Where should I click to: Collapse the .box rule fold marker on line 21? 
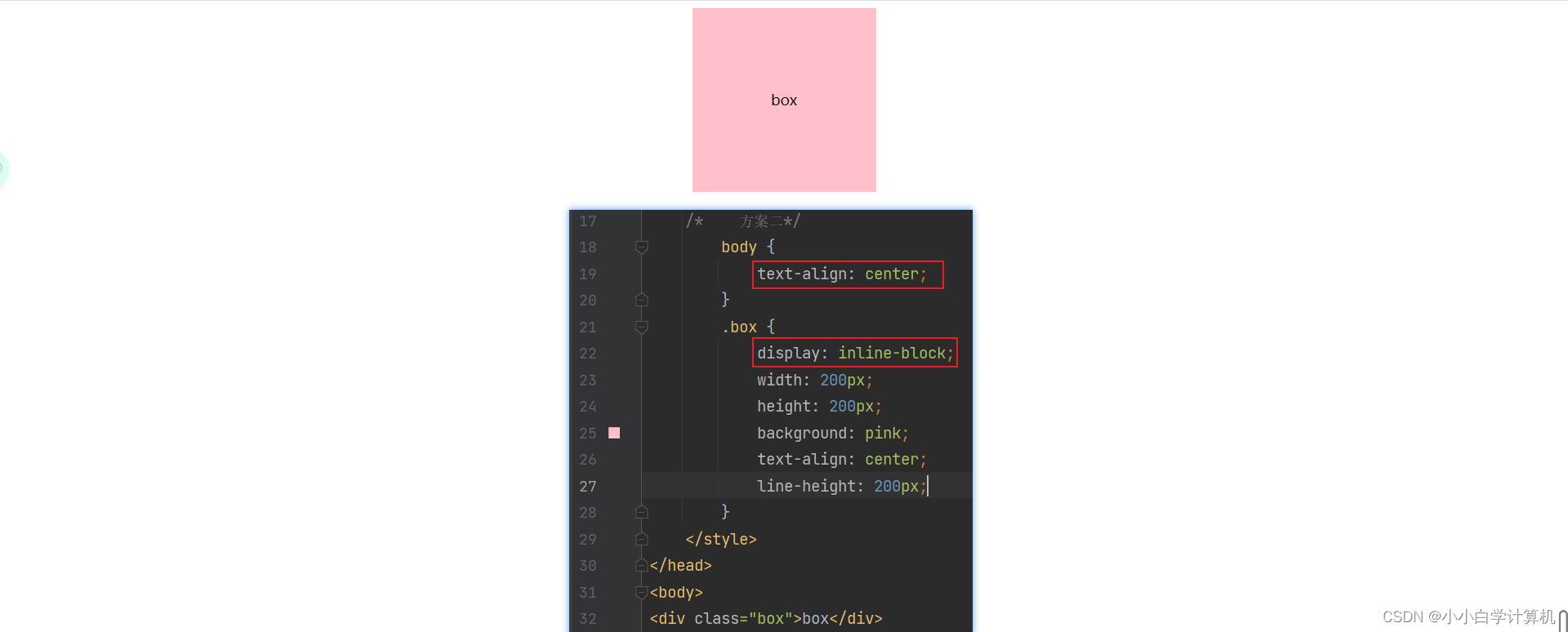pyautogui.click(x=642, y=327)
